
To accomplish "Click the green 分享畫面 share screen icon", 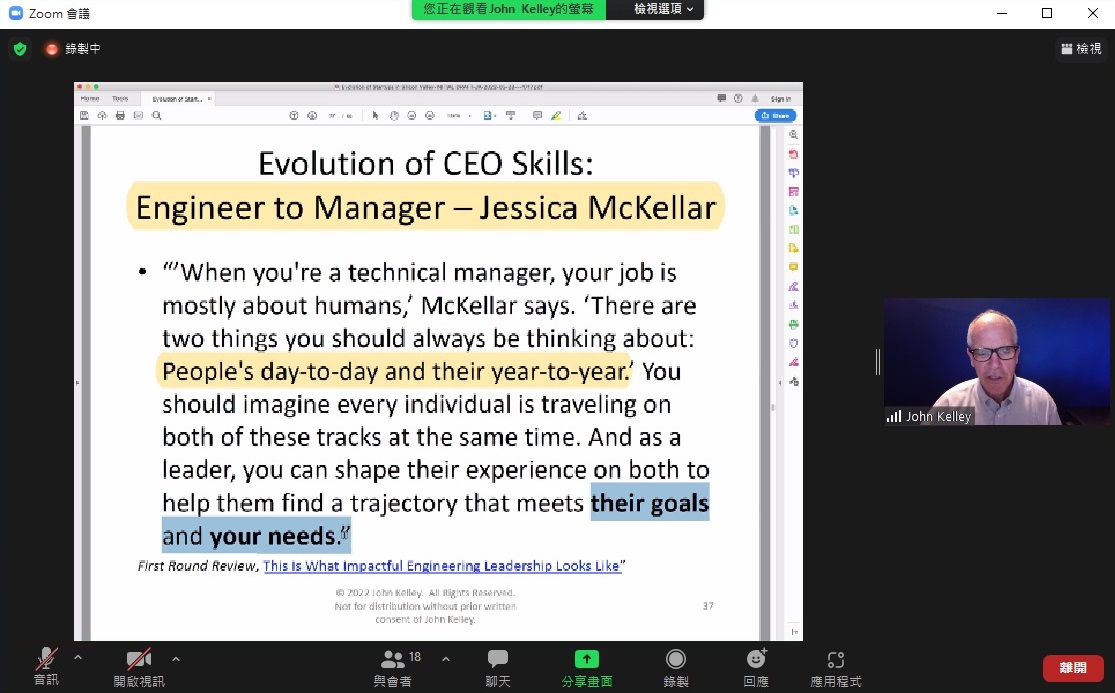I will point(586,659).
